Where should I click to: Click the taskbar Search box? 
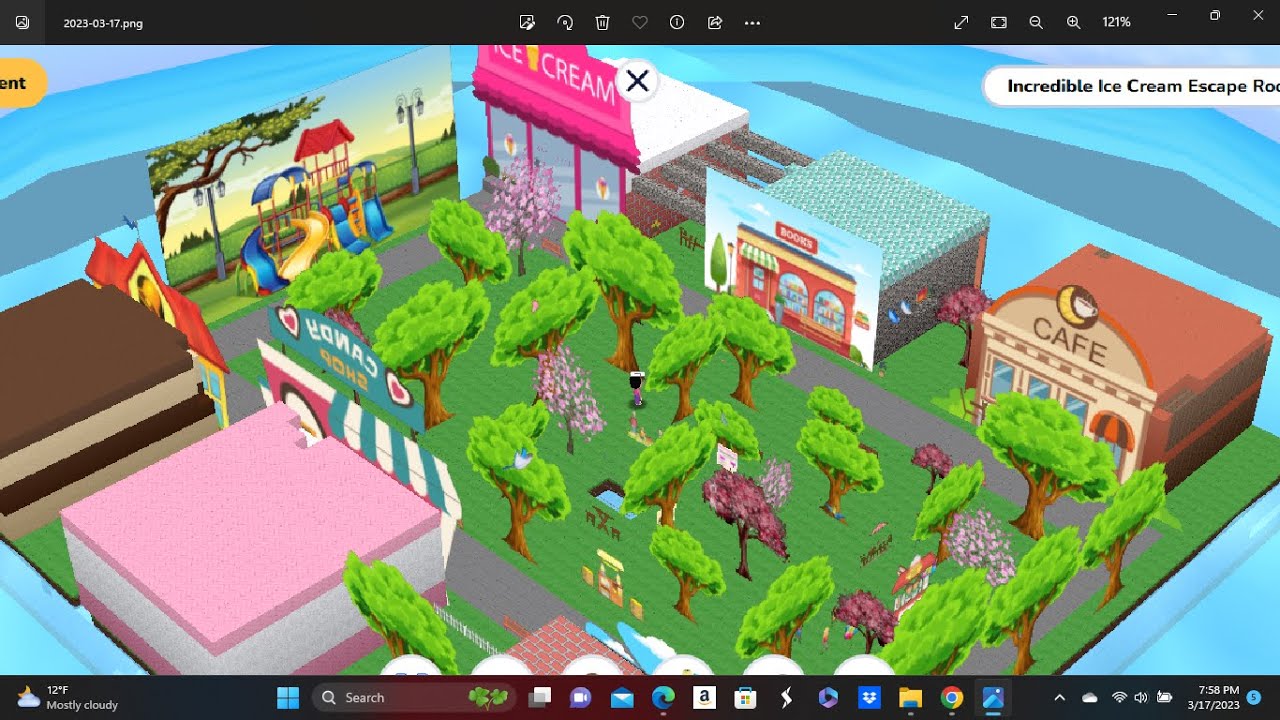coord(414,697)
